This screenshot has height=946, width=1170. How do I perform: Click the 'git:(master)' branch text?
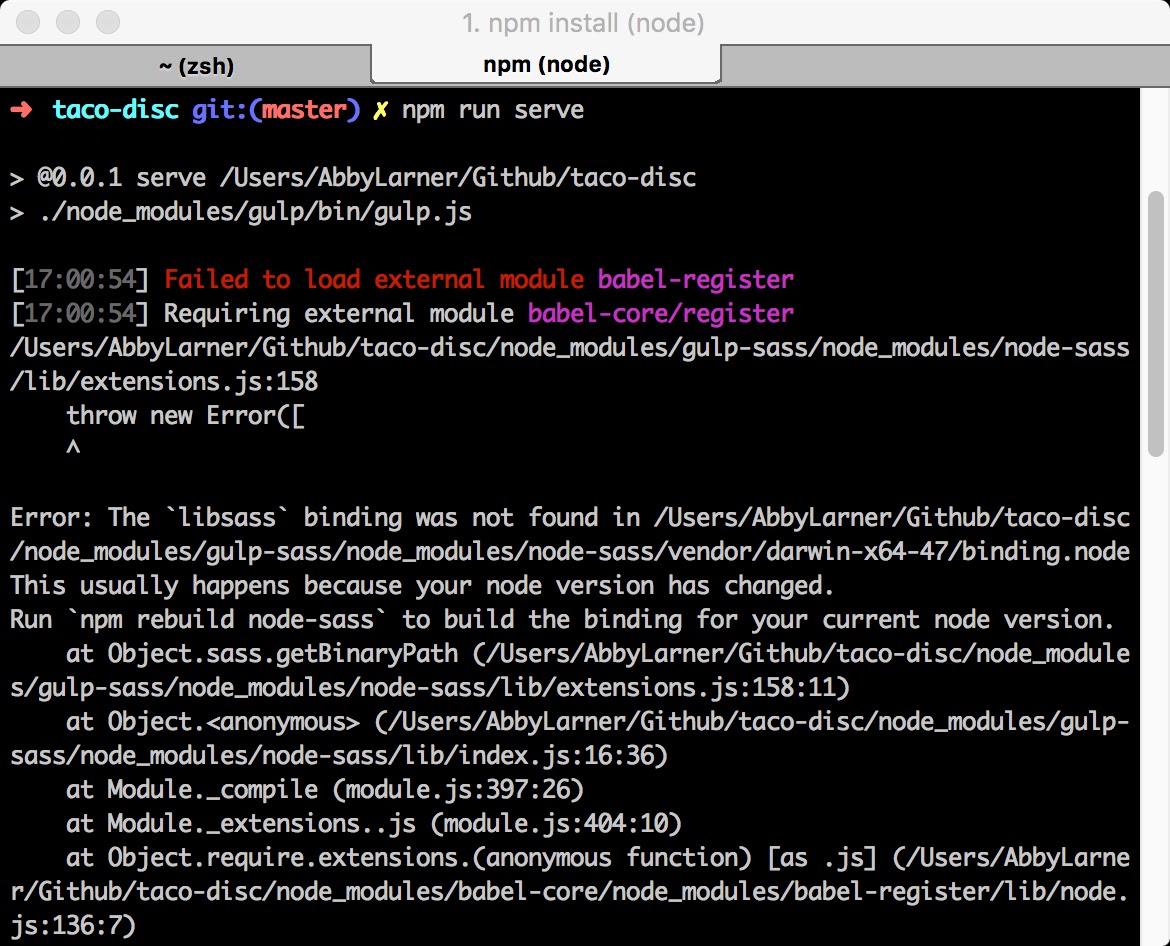point(276,110)
